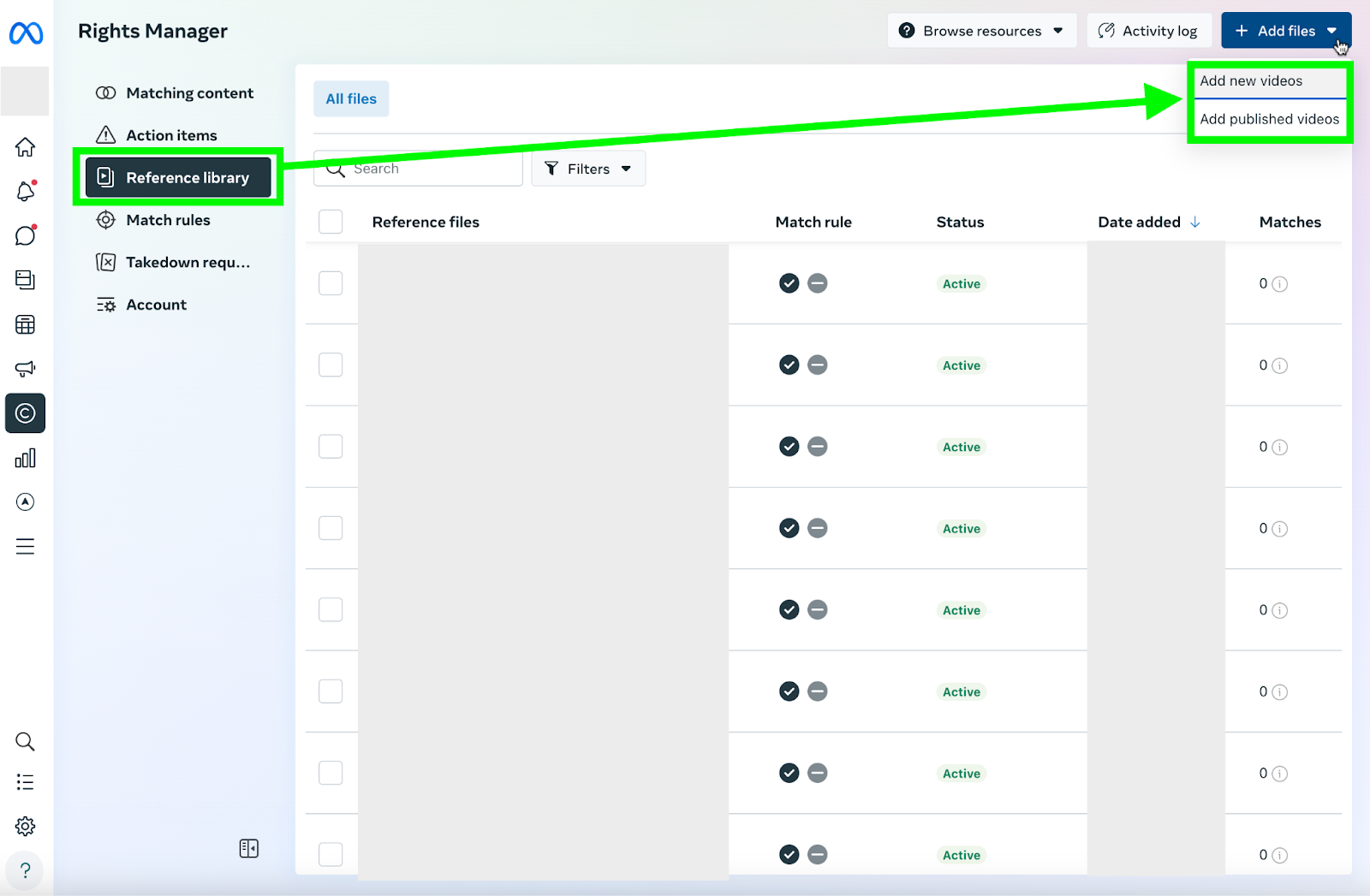
Task: Open the Filters dropdown
Action: click(588, 169)
